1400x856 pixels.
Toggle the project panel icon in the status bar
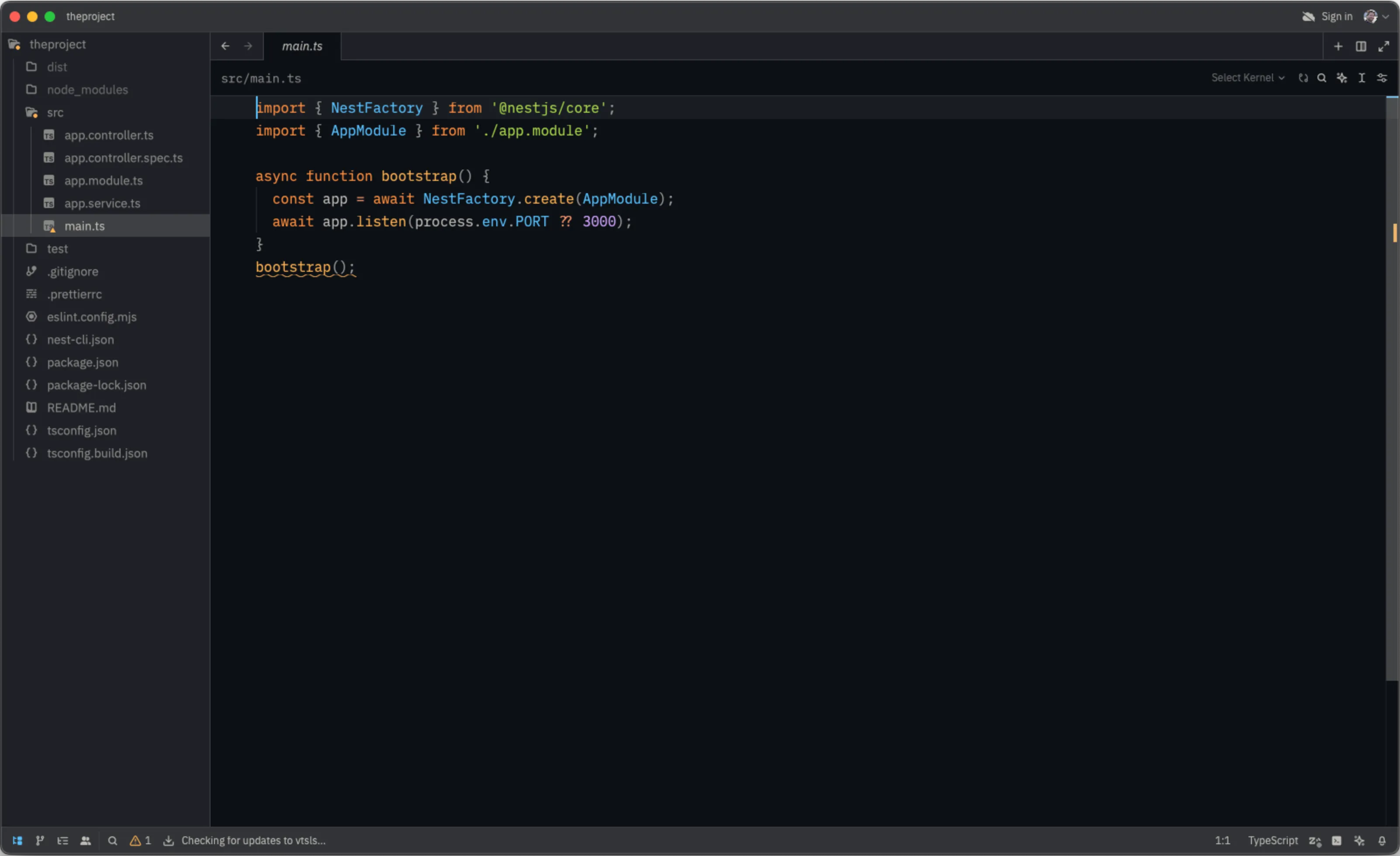pyautogui.click(x=17, y=841)
